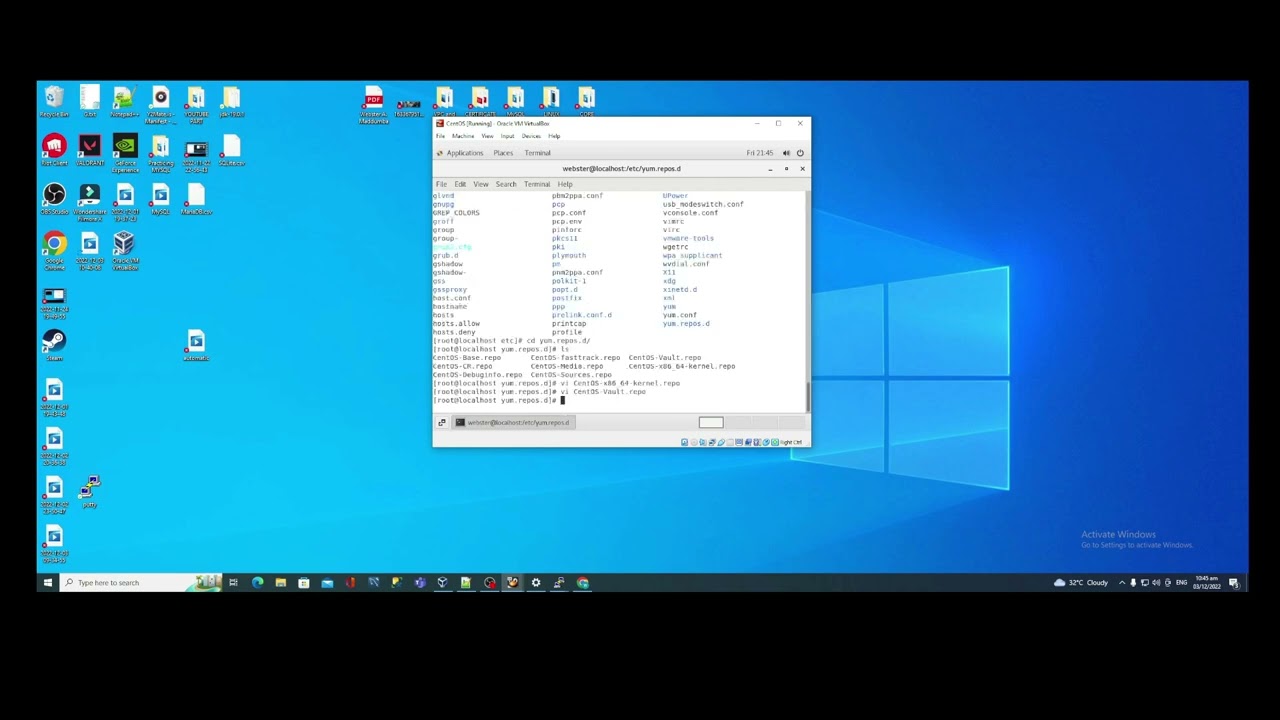This screenshot has width=1280, height=720.
Task: Click the webster@localhost terminal taskbar button
Action: [x=512, y=422]
